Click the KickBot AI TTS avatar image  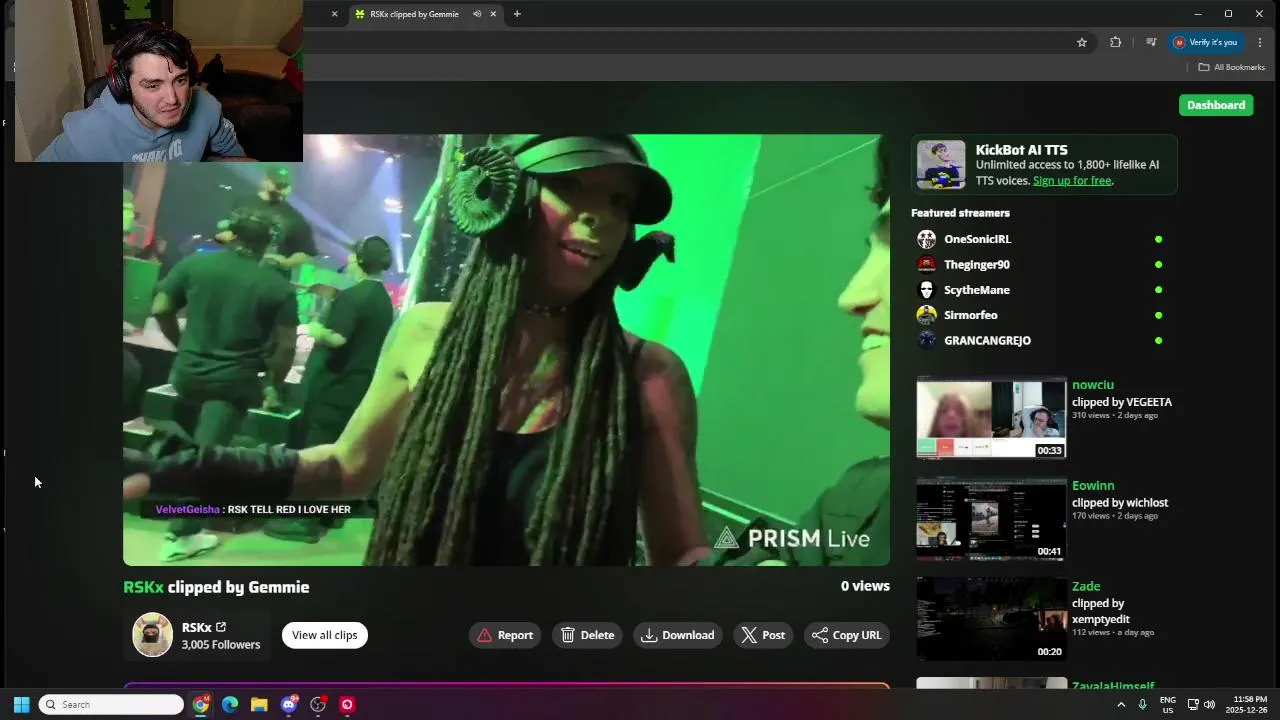pyautogui.click(x=941, y=165)
